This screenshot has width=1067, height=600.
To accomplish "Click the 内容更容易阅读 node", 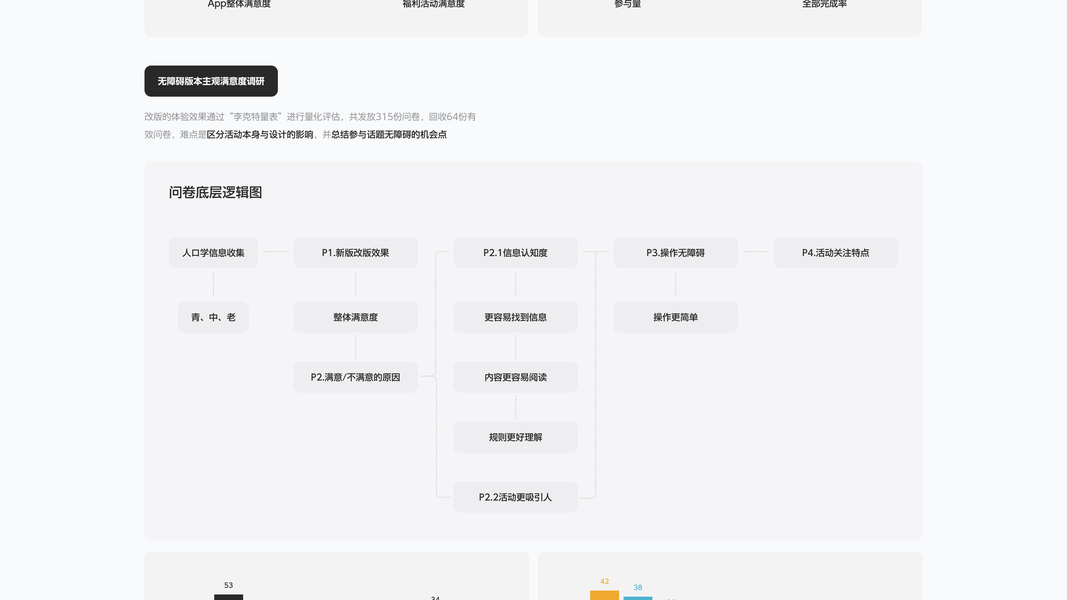I will [x=515, y=377].
